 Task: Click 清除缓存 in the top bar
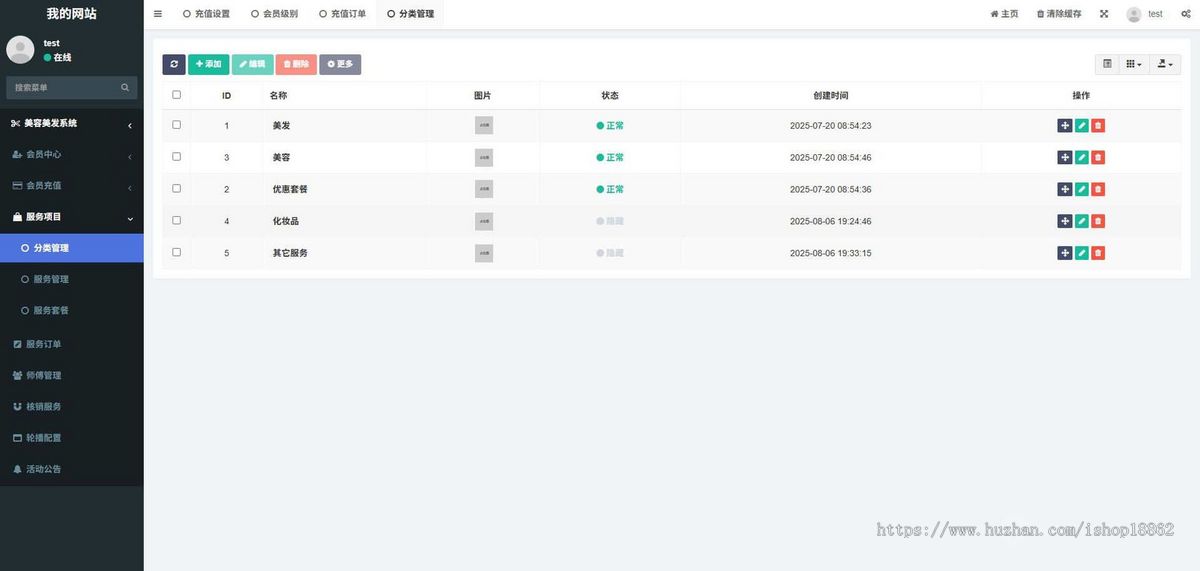pos(1059,14)
